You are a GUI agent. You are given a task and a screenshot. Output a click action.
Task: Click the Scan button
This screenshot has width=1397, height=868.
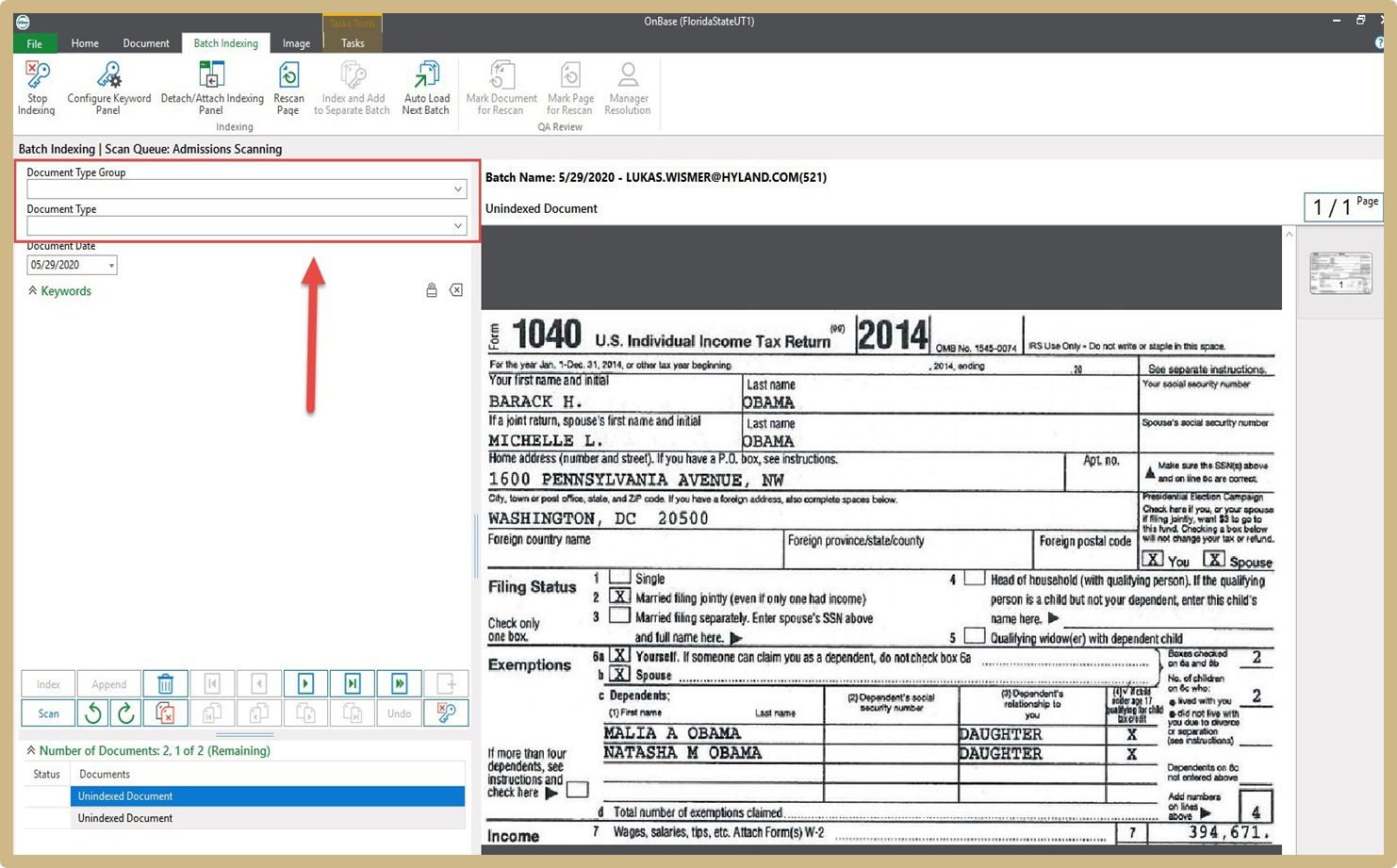pos(48,713)
